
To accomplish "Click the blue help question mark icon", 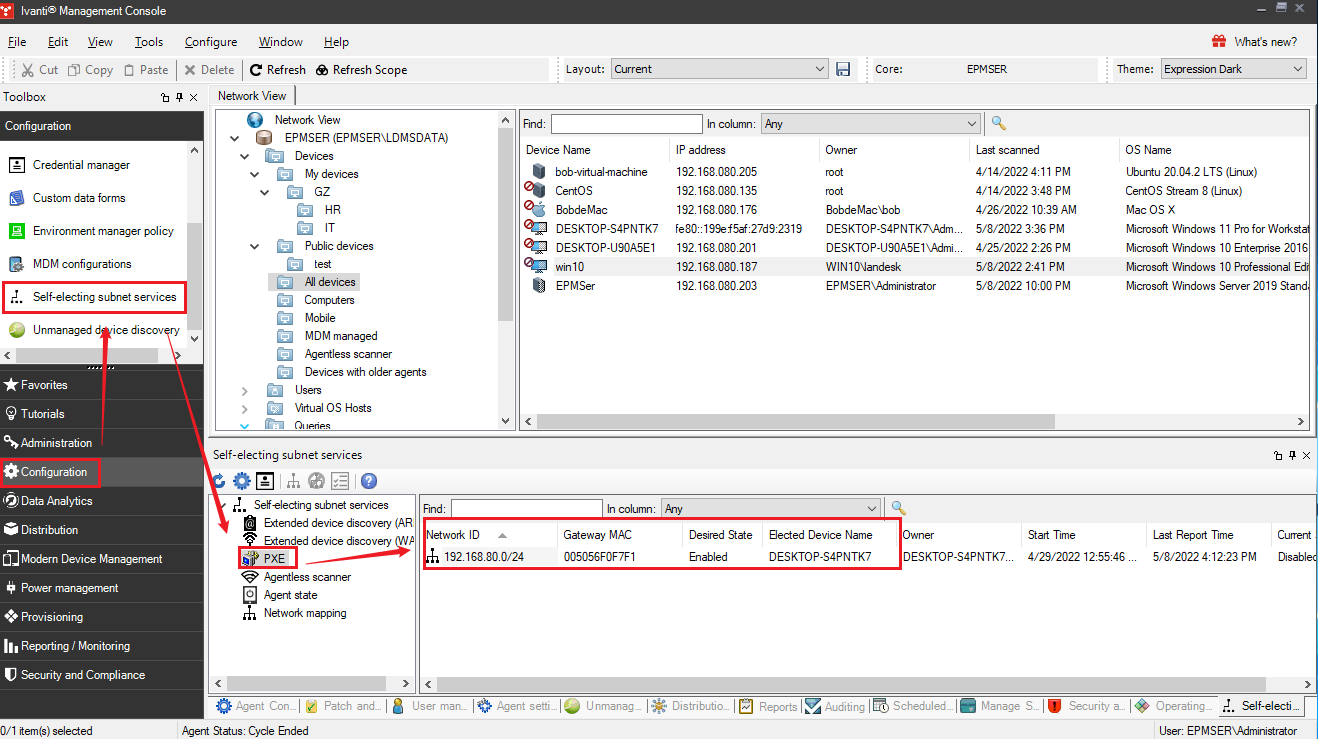I will (x=369, y=481).
